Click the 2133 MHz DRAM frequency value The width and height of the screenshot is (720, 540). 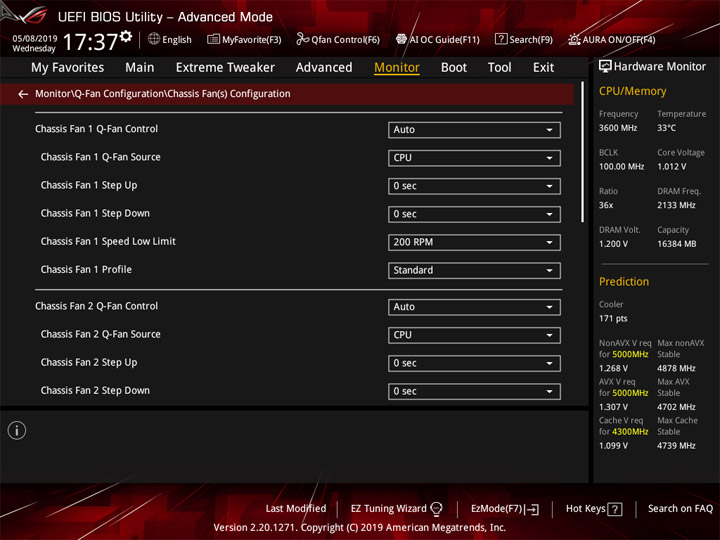(x=676, y=205)
